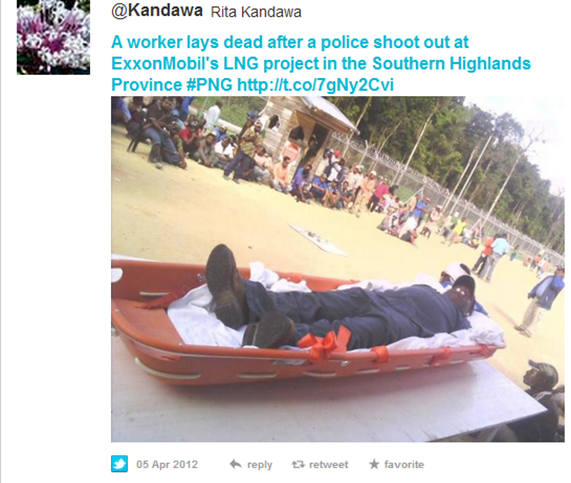Click the word ExxonMobil's in the tweet
571x483 pixels.
click(165, 63)
